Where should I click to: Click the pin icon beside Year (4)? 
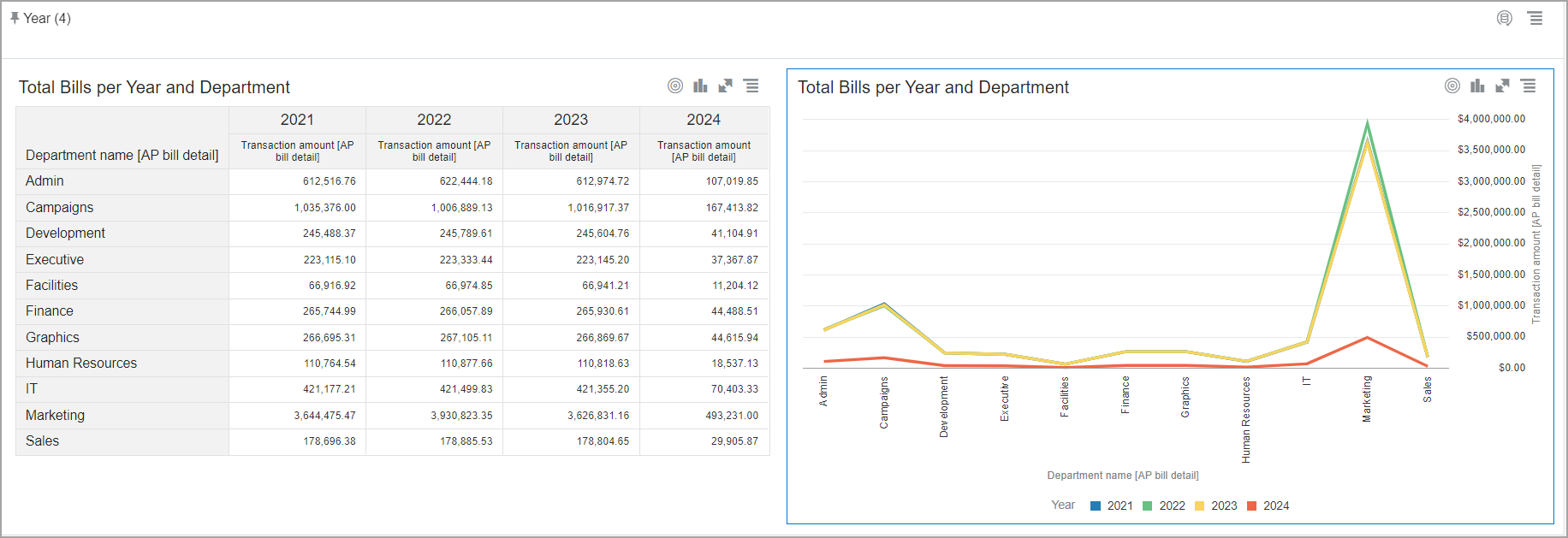tap(15, 18)
